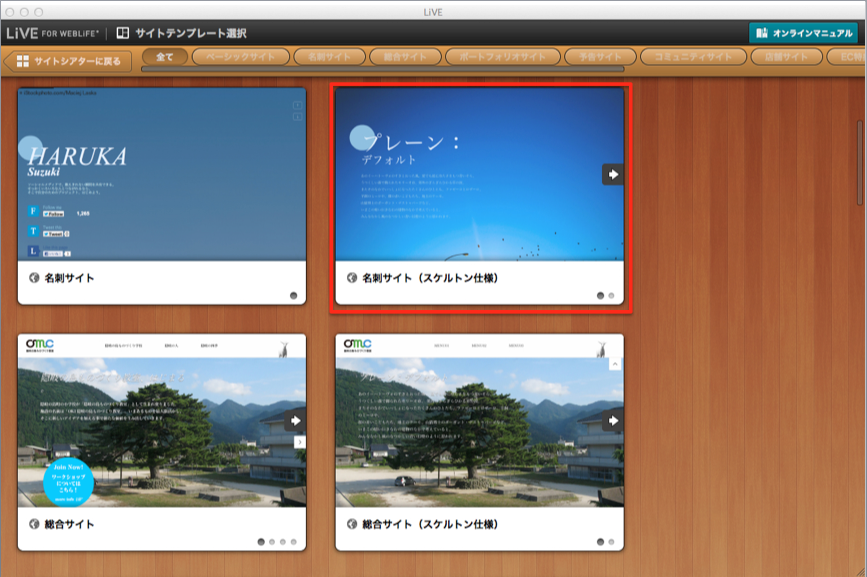Select first page dot on 総合サイト（スケルトン仕様） card
Viewport: 867px width, 577px height.
coord(600,542)
